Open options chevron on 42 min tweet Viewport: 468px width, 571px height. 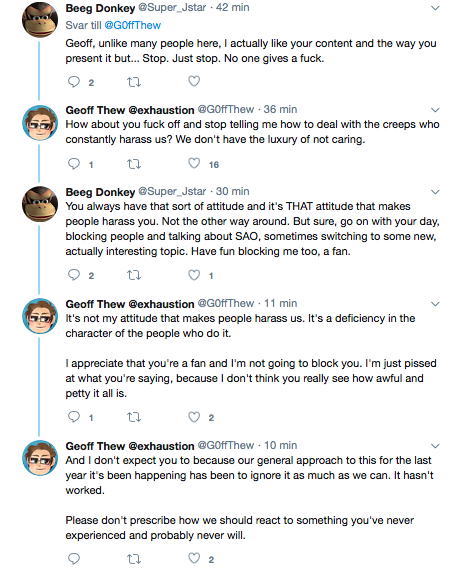coord(435,8)
